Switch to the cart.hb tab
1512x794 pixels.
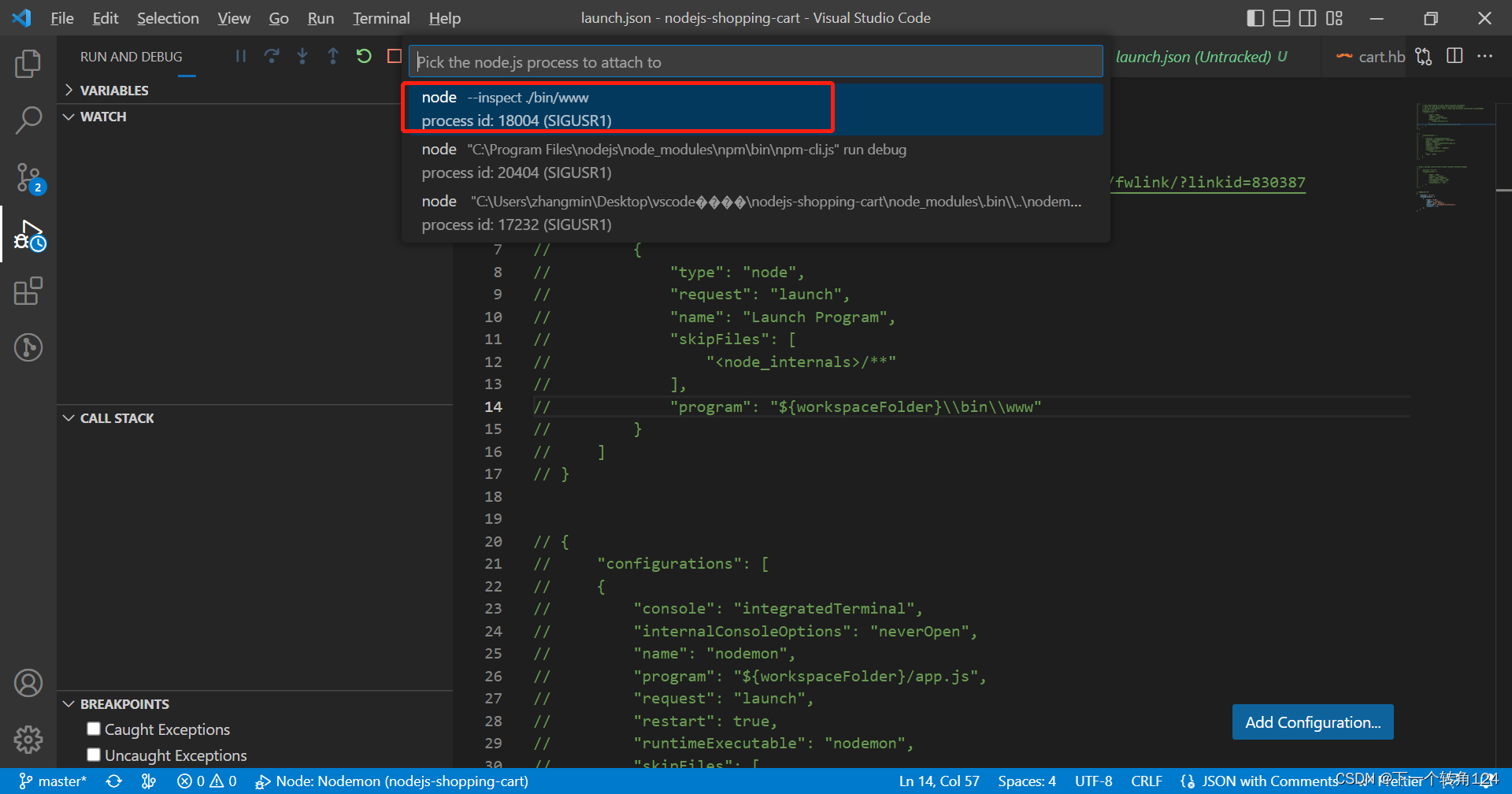tap(1371, 57)
